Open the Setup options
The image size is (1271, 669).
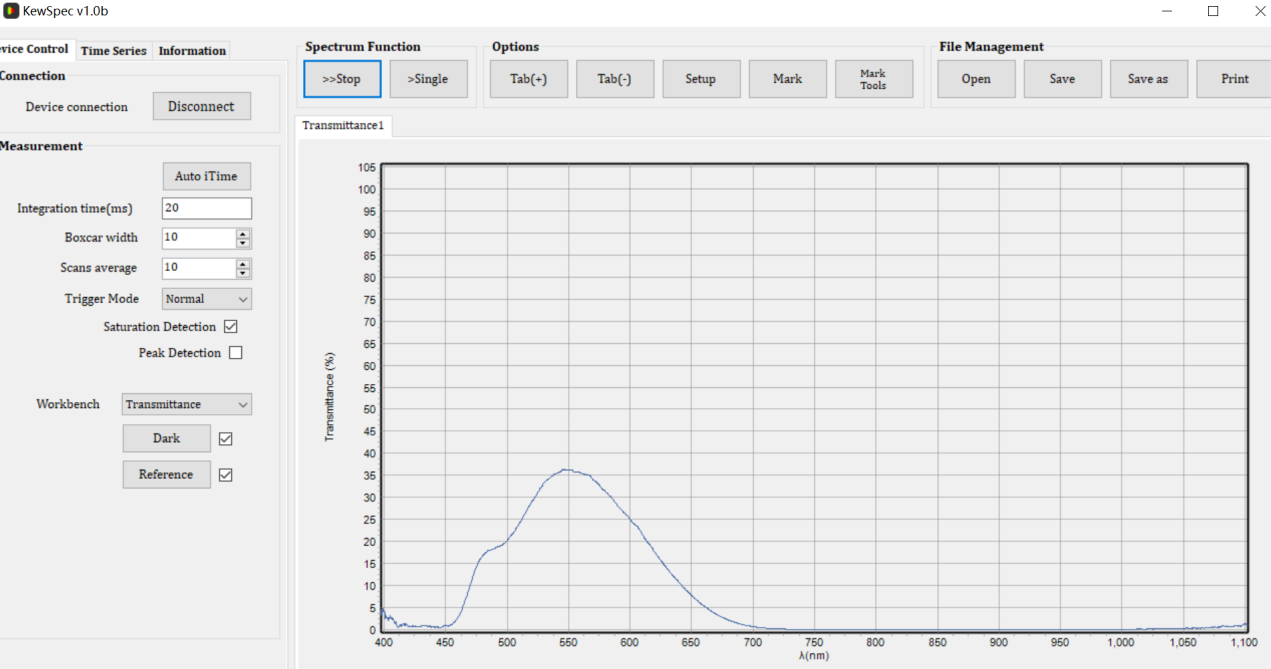[x=700, y=79]
